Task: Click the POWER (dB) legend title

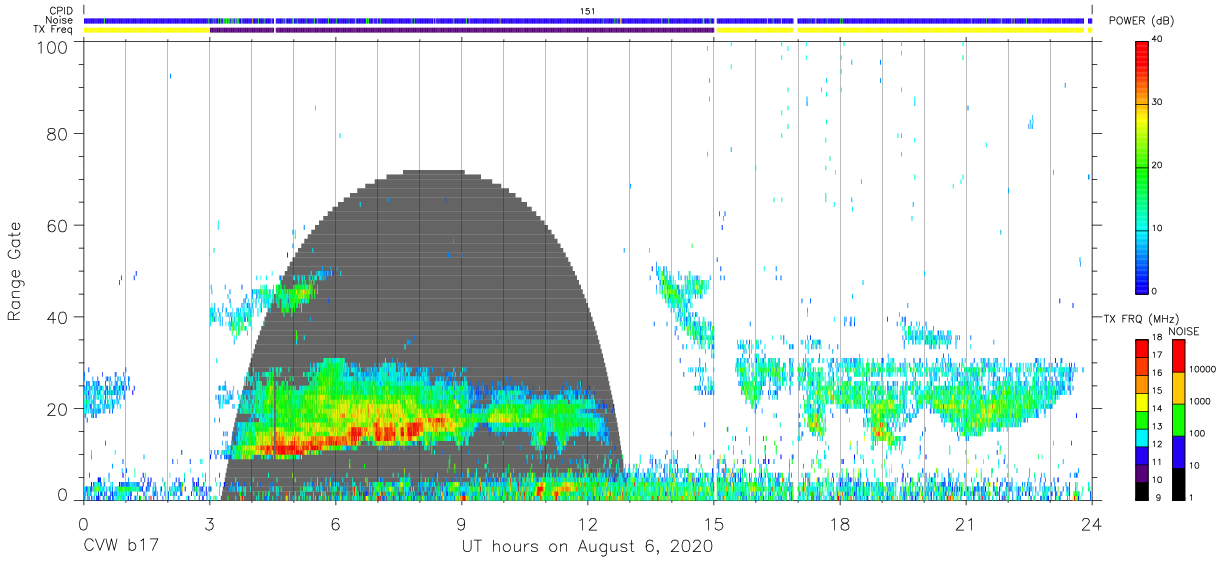Action: click(x=1142, y=21)
